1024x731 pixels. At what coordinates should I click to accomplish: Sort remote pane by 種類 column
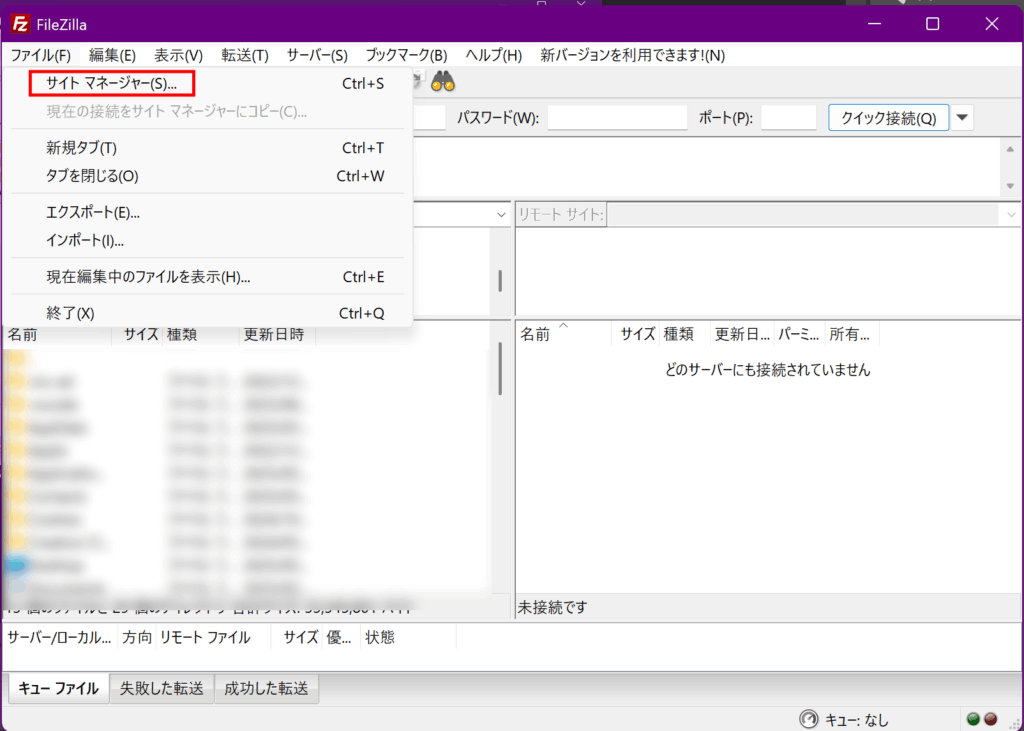[x=684, y=335]
